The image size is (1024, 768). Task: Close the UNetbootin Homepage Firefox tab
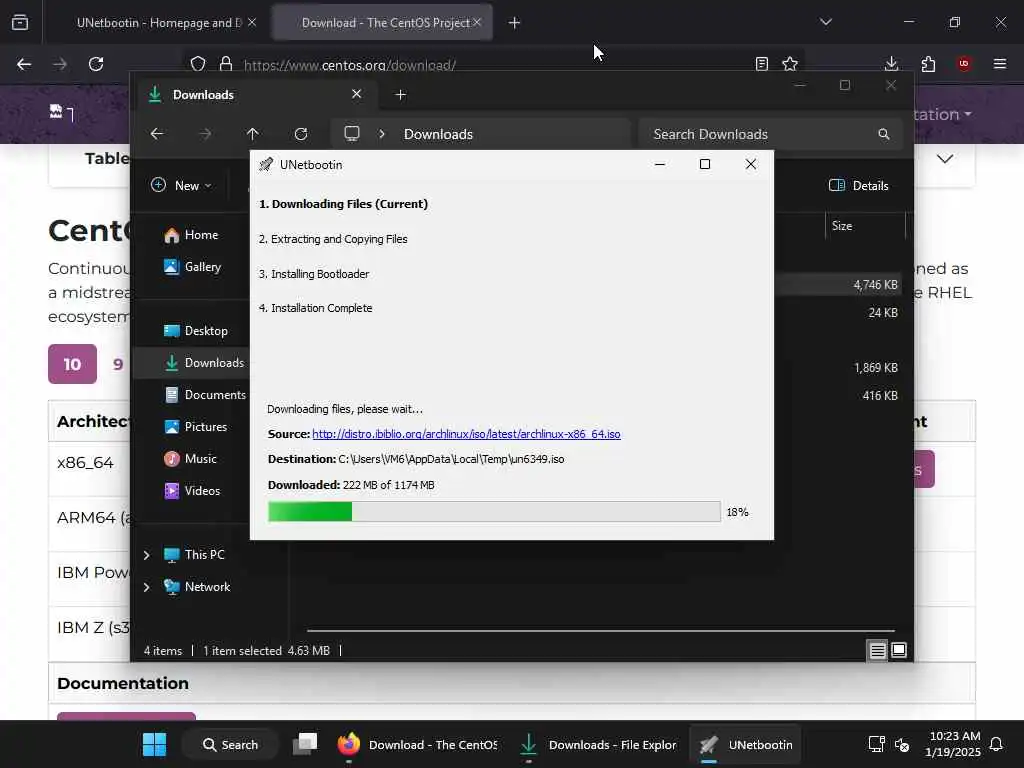pyautogui.click(x=252, y=22)
